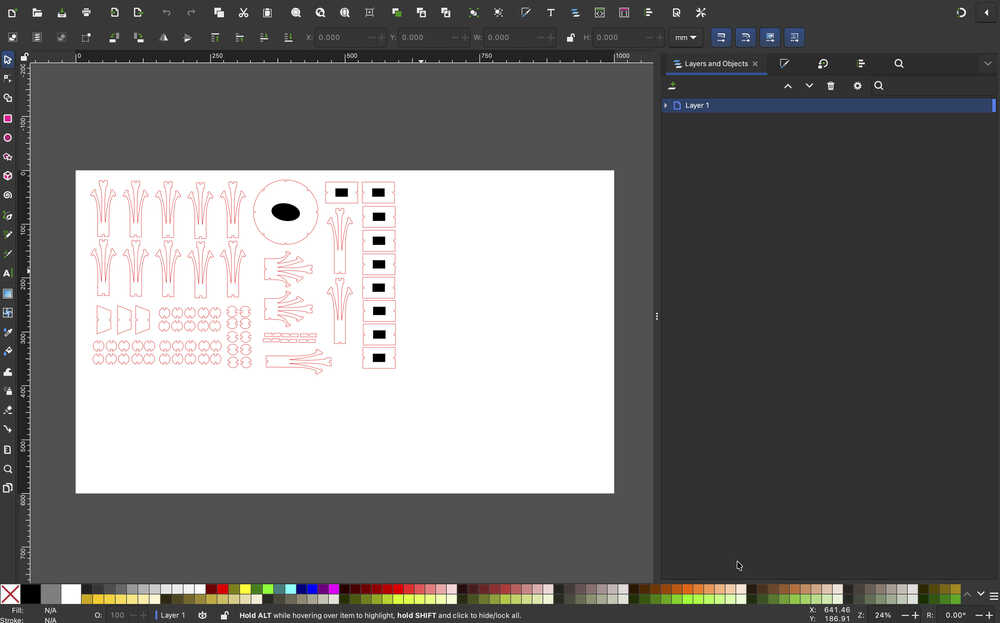Select the Dropper color picker tool
Screen dimensions: 1000x623
coord(8,332)
